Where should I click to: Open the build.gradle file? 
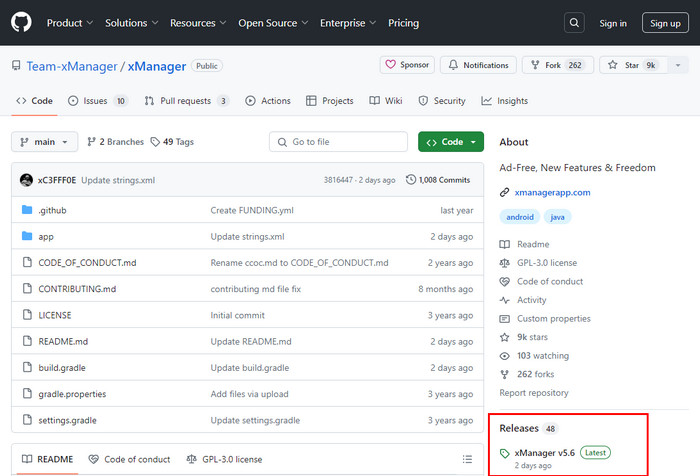point(62,368)
